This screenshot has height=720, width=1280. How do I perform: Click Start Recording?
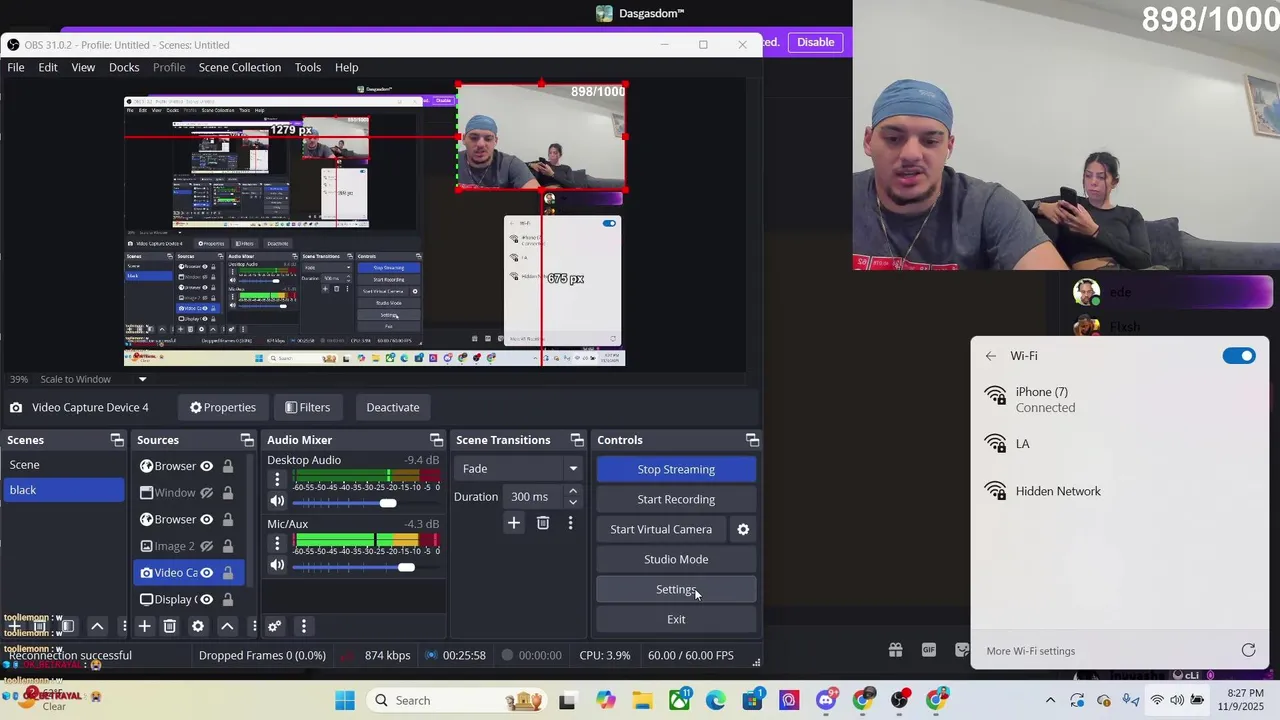[676, 499]
